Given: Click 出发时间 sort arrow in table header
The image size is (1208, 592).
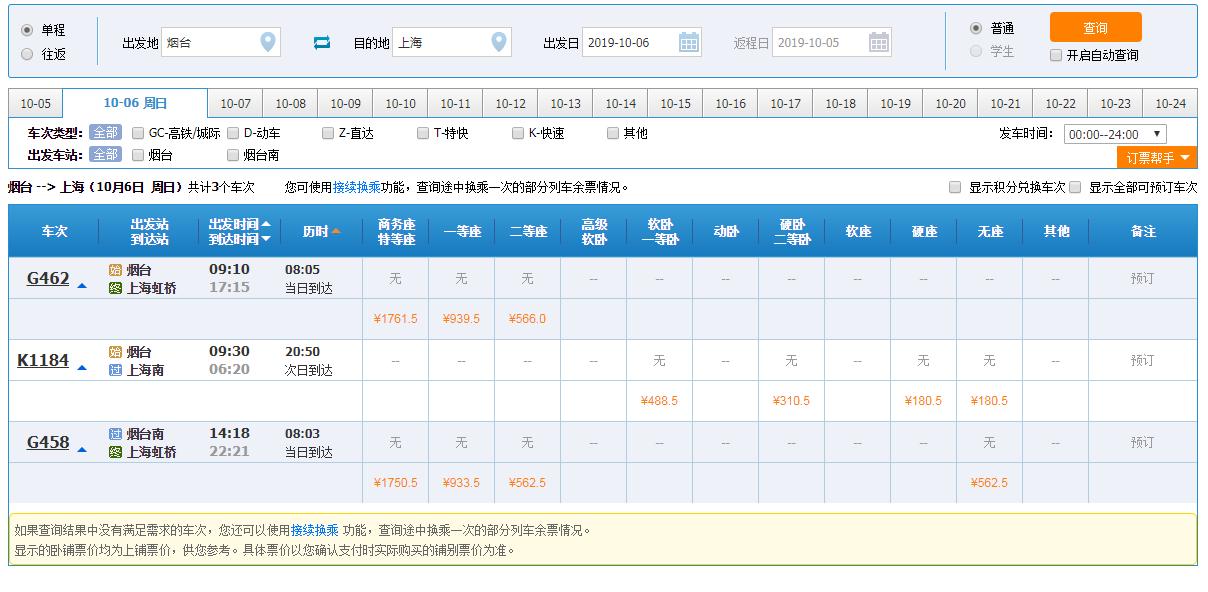Looking at the screenshot, I should (266, 224).
